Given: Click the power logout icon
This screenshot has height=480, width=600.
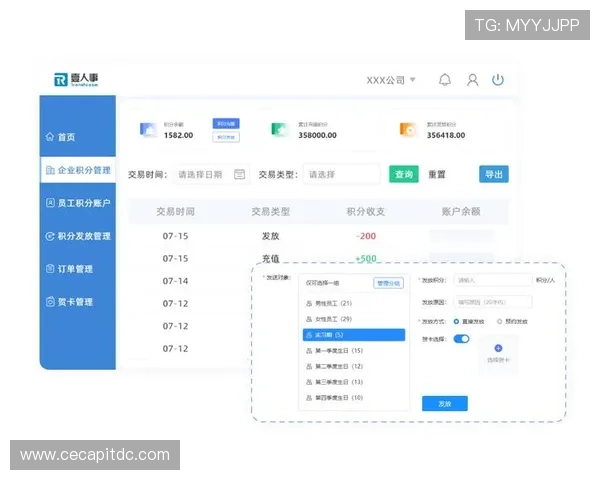Looking at the screenshot, I should (498, 80).
